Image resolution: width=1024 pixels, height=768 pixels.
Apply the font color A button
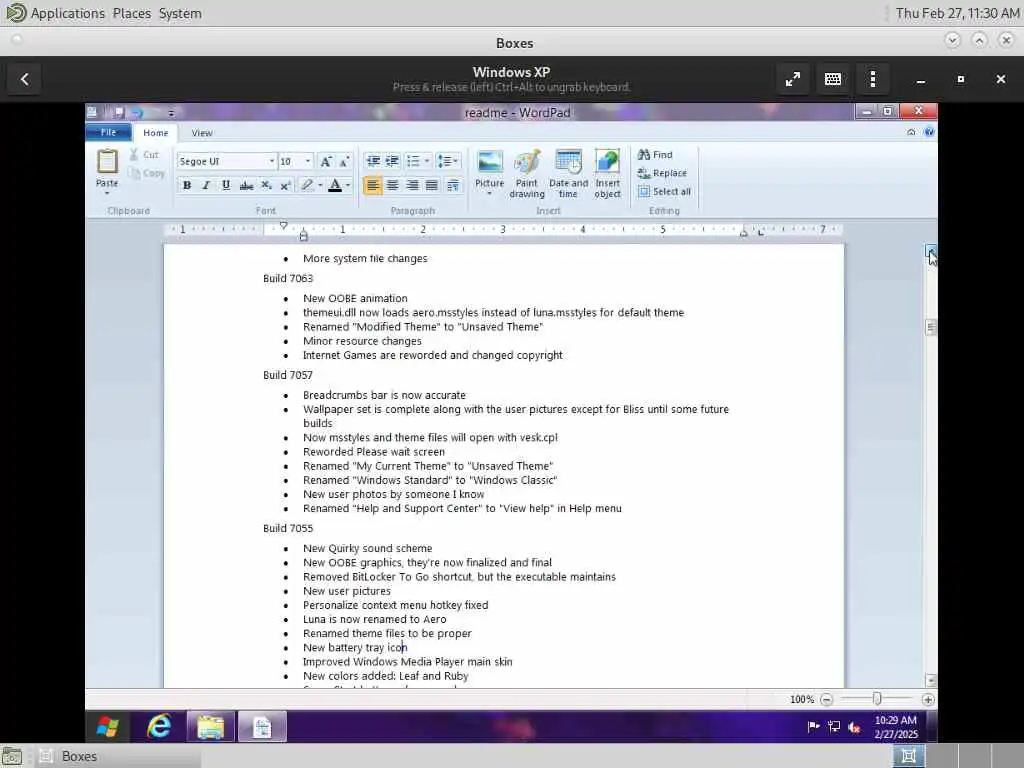click(334, 185)
